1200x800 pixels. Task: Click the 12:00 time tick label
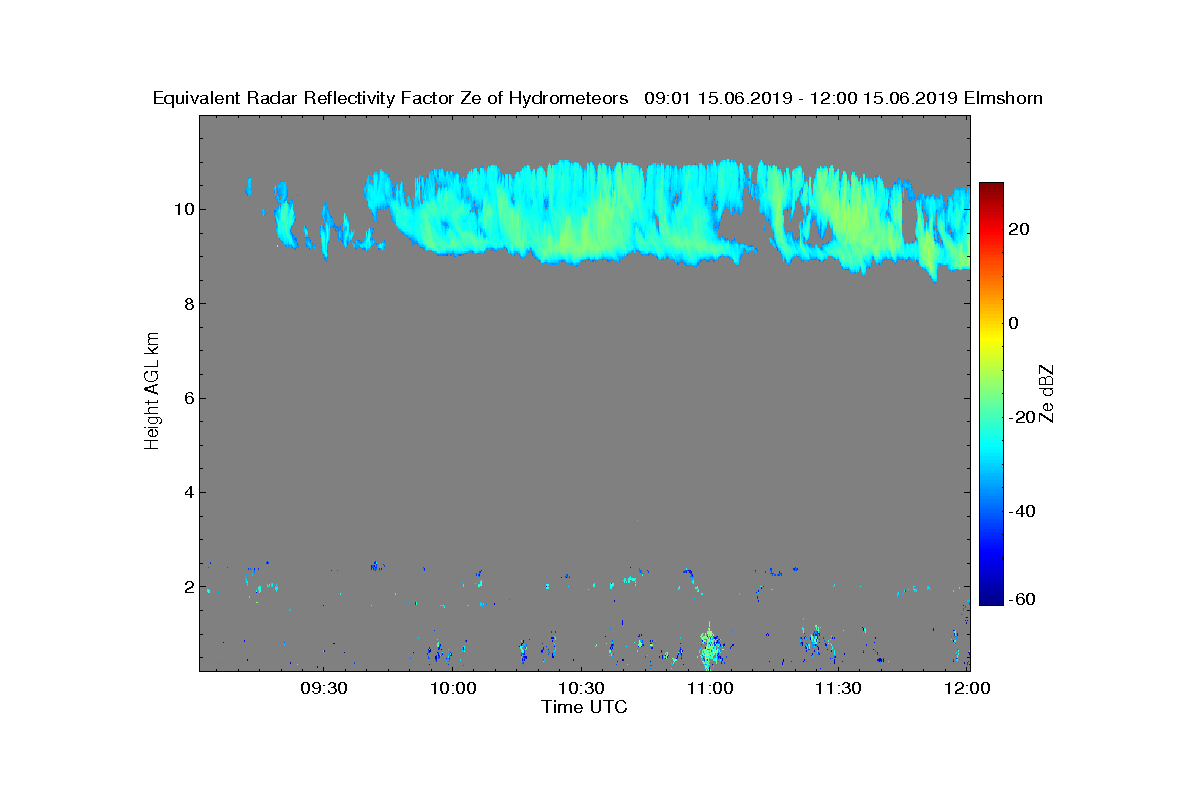pyautogui.click(x=967, y=689)
